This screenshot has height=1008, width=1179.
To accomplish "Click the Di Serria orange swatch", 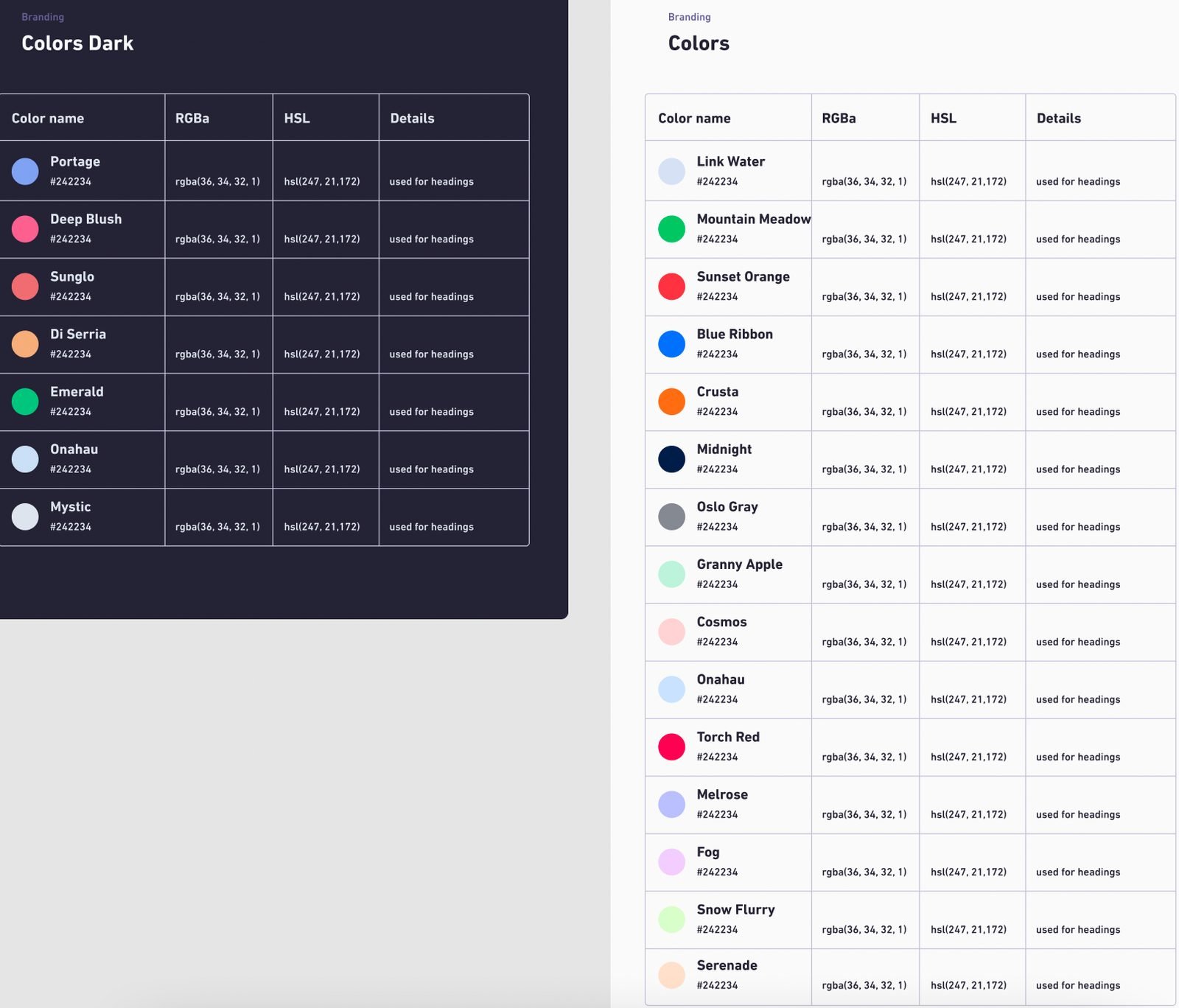I will (x=25, y=343).
